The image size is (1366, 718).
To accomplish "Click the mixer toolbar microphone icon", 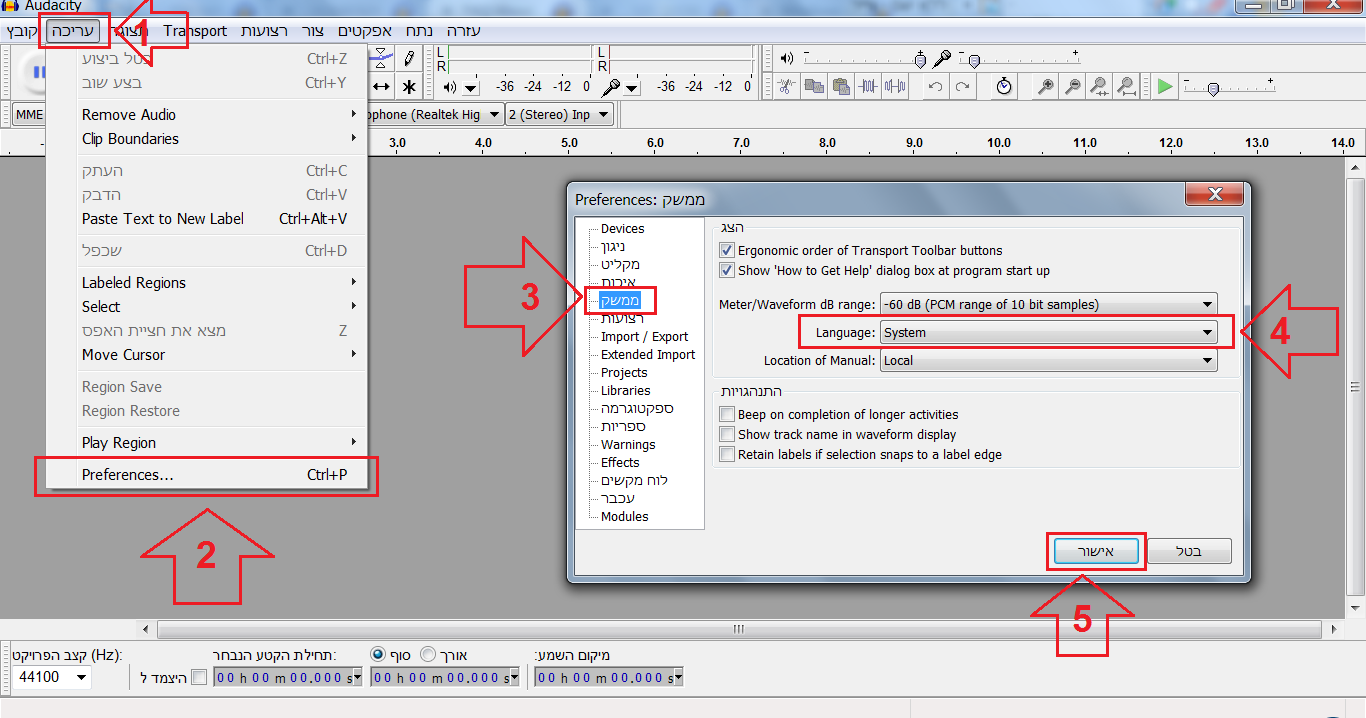I will (x=941, y=59).
